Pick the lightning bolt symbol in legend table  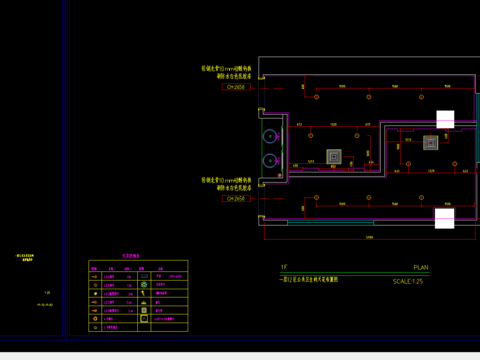[x=143, y=293]
